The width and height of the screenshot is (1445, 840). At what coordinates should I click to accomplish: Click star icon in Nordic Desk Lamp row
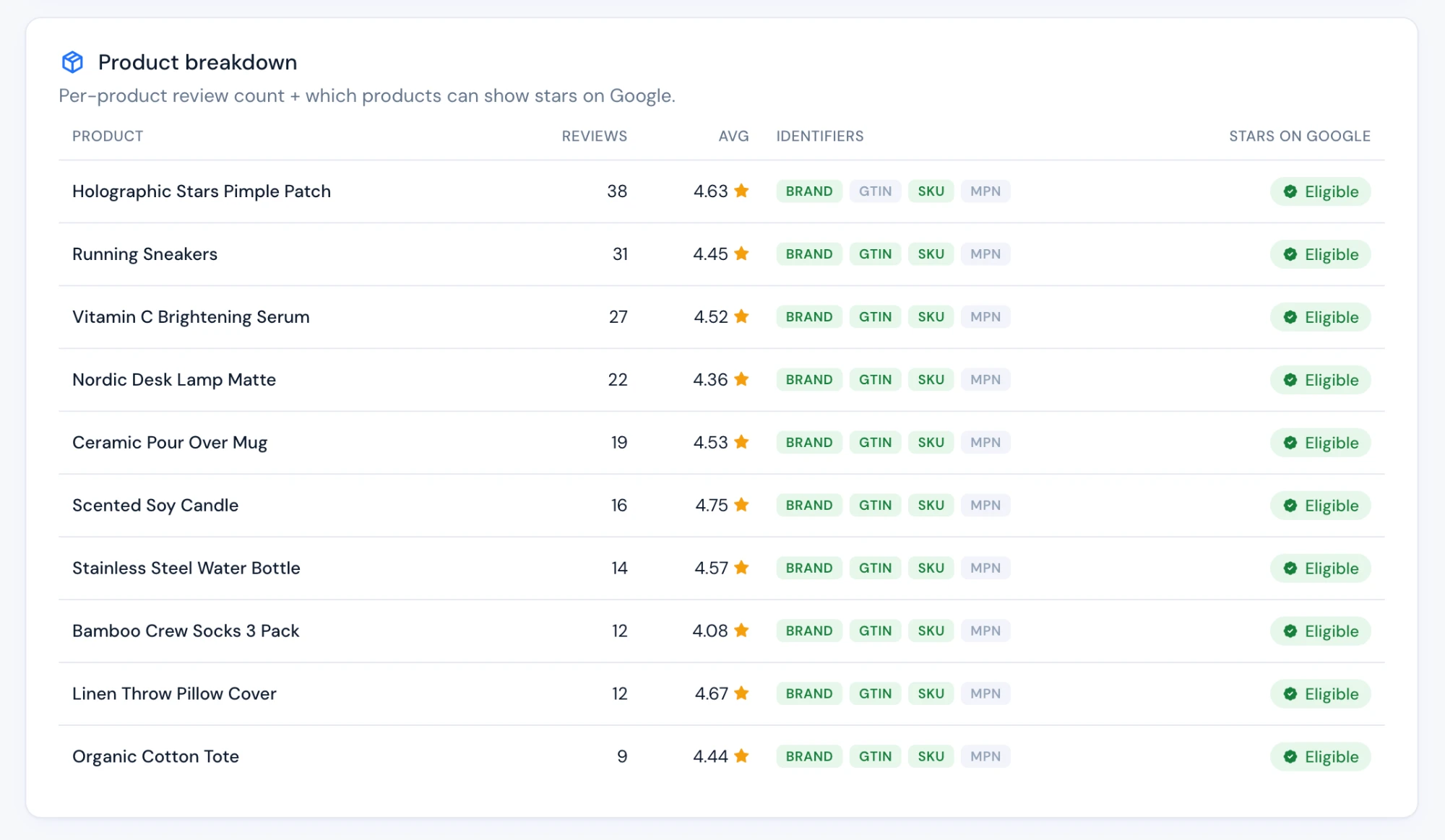pos(741,379)
